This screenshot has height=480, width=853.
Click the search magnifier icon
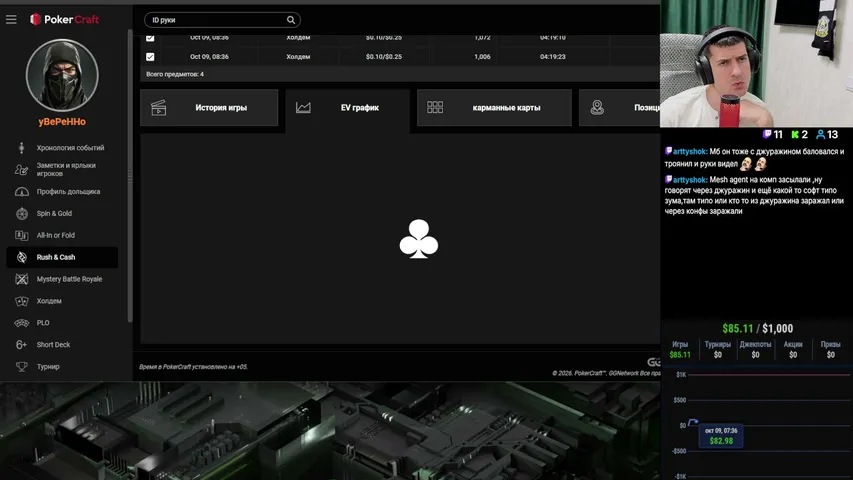[x=291, y=20]
